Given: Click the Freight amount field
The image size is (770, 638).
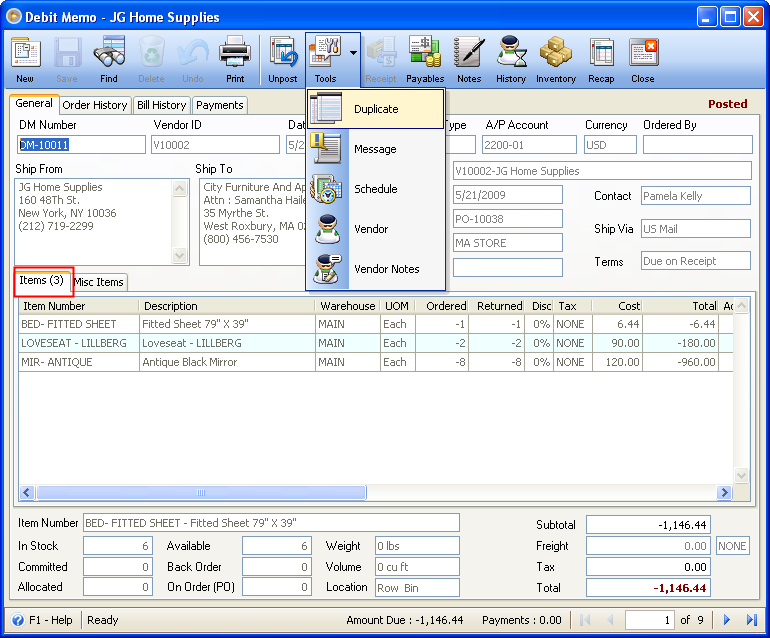Looking at the screenshot, I should 648,546.
